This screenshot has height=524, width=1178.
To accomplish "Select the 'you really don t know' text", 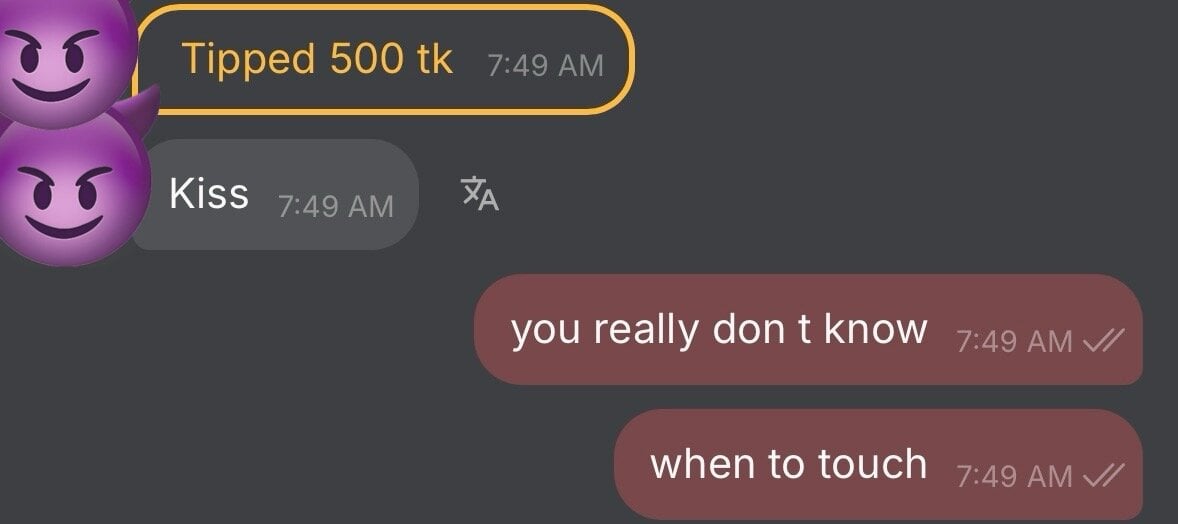I will coord(719,330).
